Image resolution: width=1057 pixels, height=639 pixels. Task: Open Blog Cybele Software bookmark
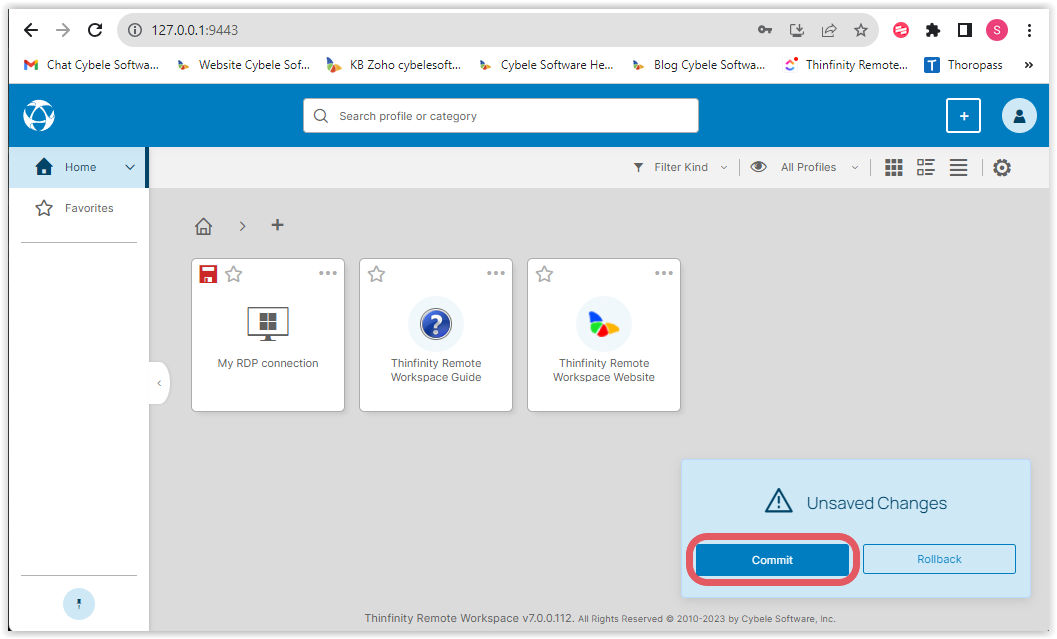pyautogui.click(x=698, y=65)
